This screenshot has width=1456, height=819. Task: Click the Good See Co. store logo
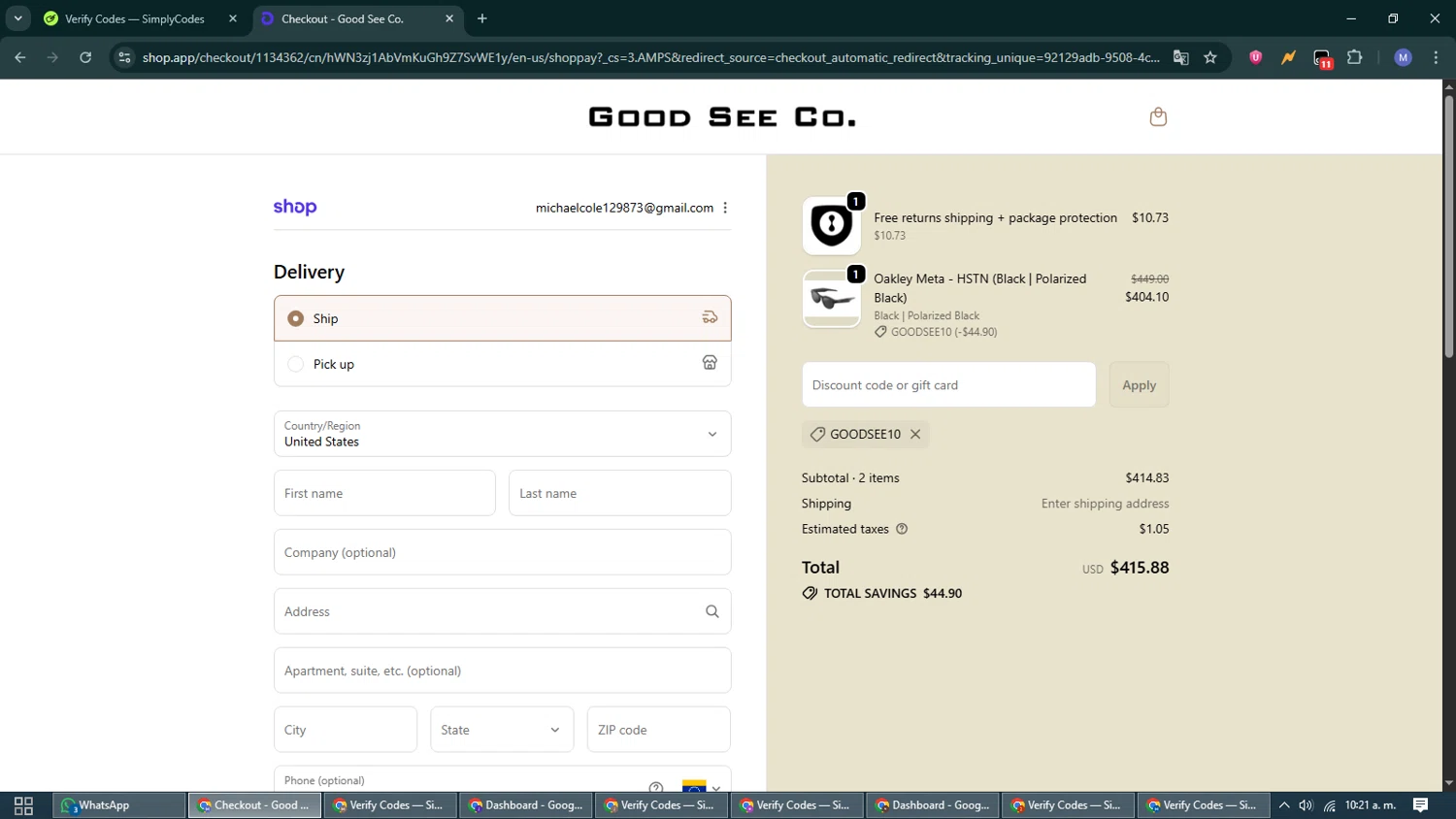[722, 117]
